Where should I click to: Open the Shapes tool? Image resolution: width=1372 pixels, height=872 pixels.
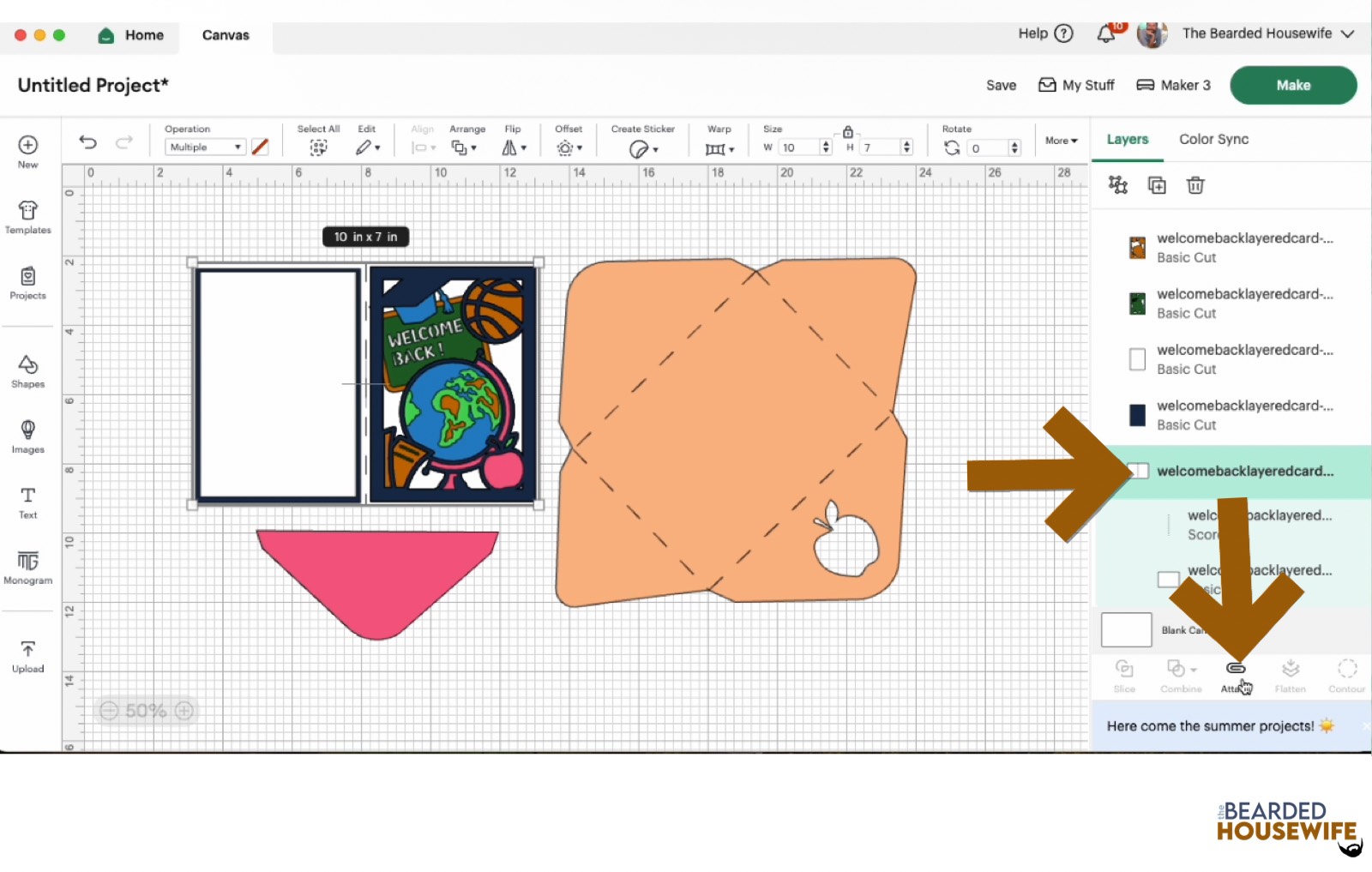27,371
